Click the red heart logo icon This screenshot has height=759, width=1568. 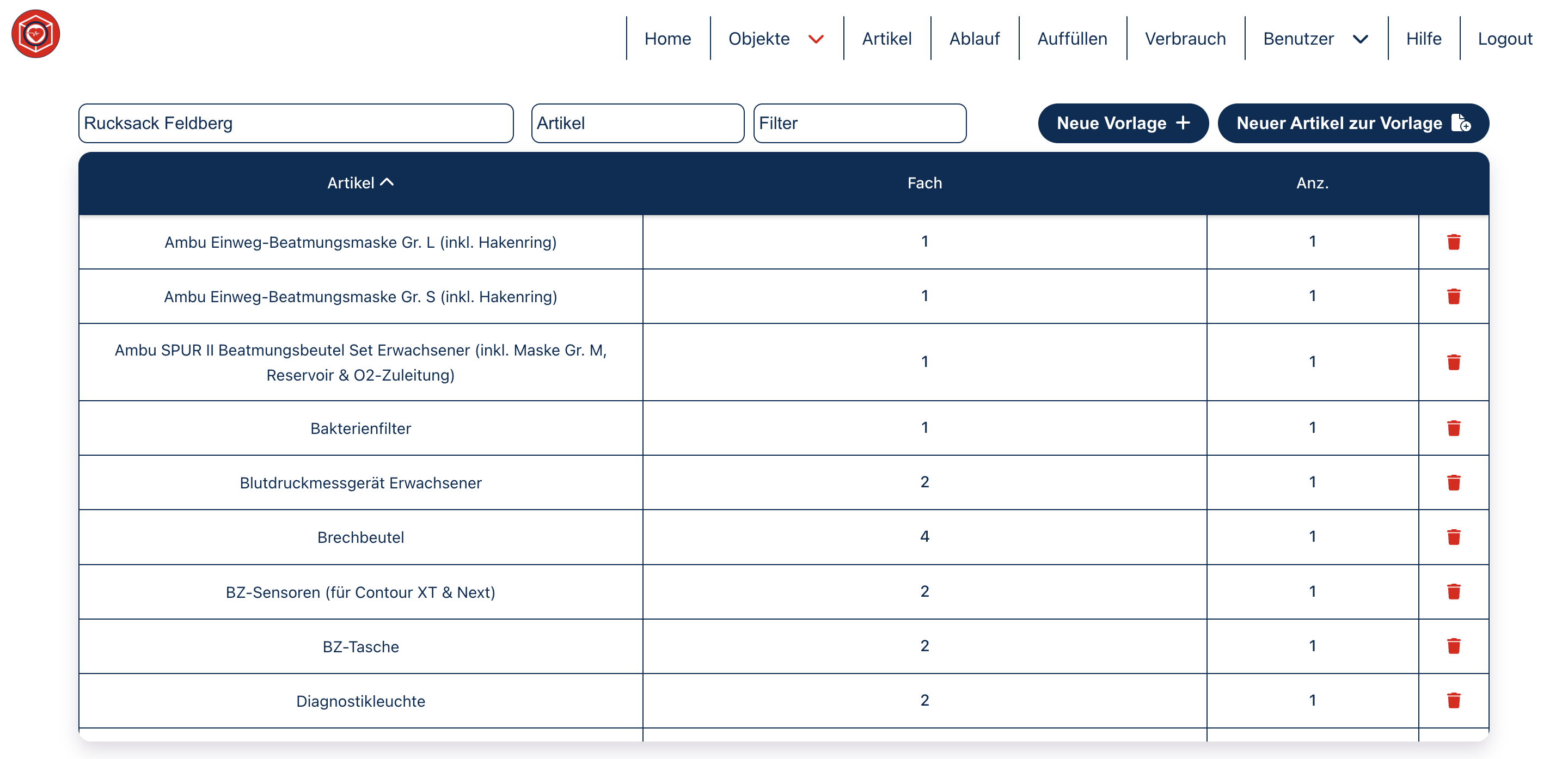point(35,34)
